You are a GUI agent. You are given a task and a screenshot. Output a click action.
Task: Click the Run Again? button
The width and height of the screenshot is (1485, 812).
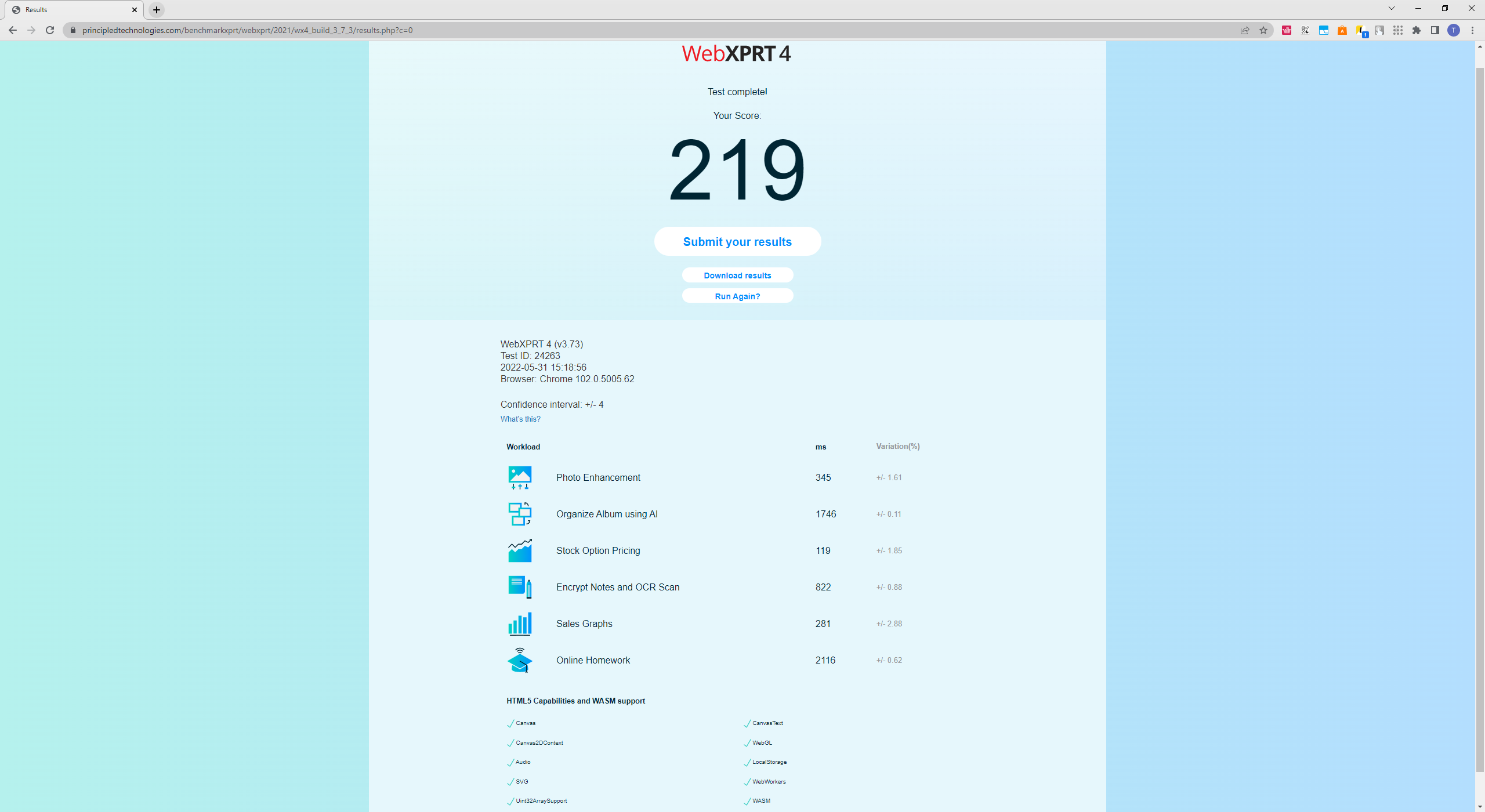[x=737, y=296]
